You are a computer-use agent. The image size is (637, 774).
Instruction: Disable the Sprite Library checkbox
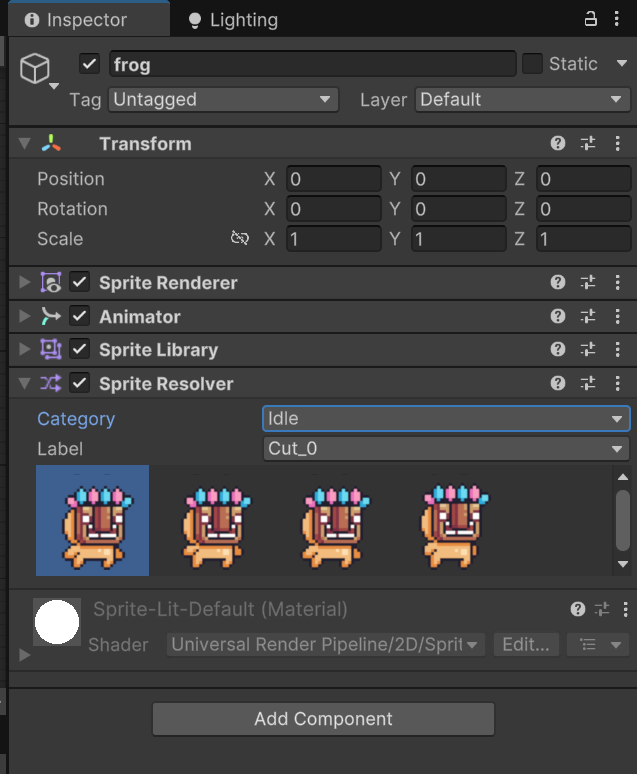coord(80,349)
